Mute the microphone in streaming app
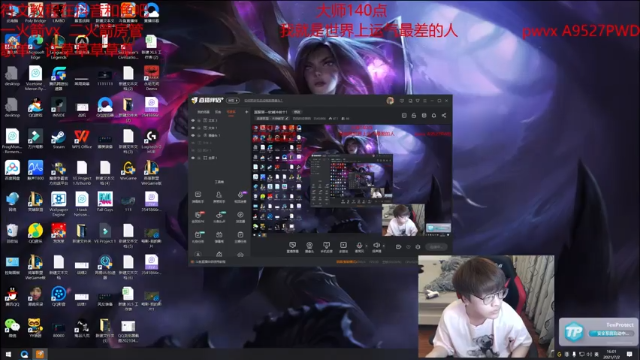 click(x=359, y=246)
